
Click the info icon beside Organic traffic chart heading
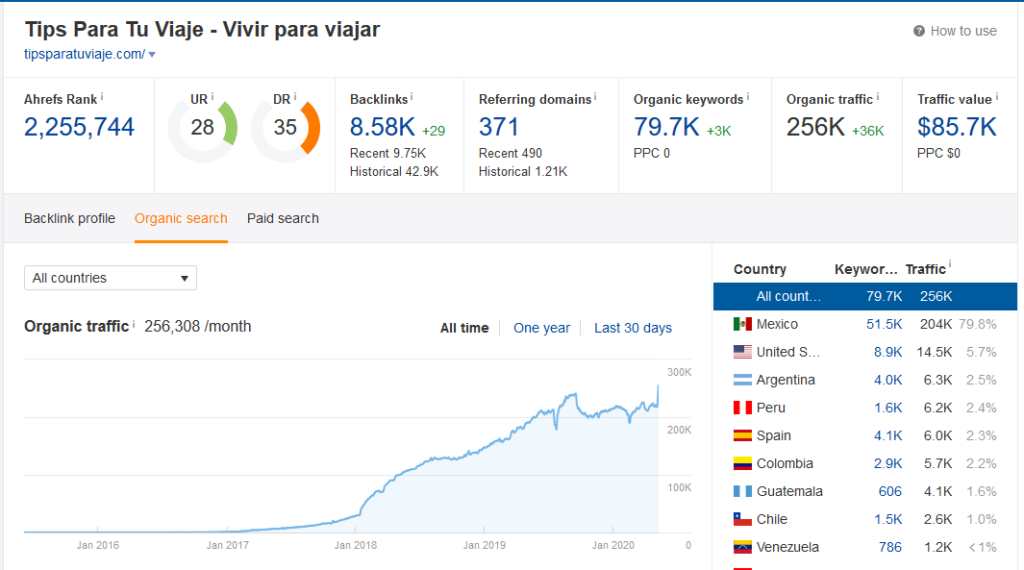134,324
